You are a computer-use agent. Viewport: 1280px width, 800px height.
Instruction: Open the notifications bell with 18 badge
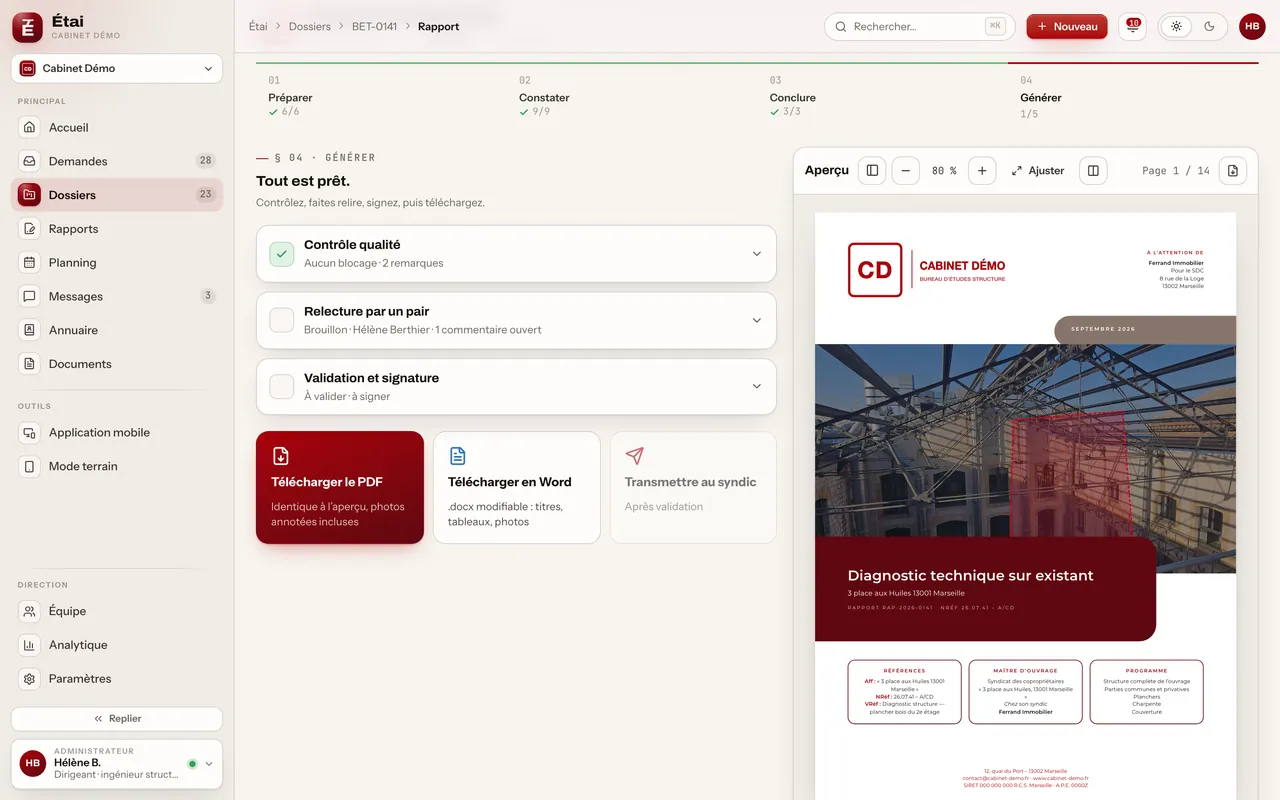1132,26
